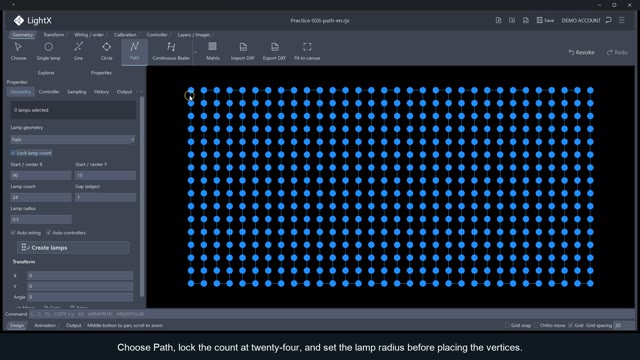This screenshot has height=360, width=640.
Task: Toggle the Auto controllers checkbox
Action: (49, 233)
